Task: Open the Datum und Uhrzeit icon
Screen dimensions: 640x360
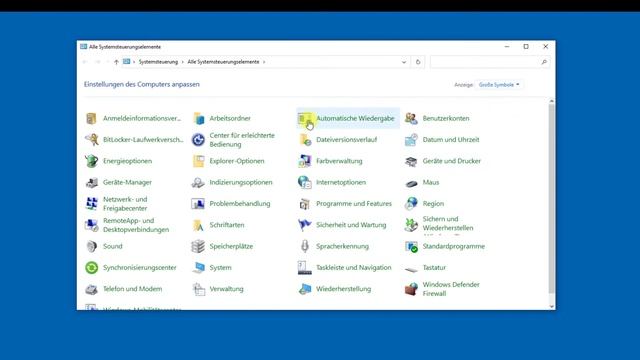Action: [411, 140]
